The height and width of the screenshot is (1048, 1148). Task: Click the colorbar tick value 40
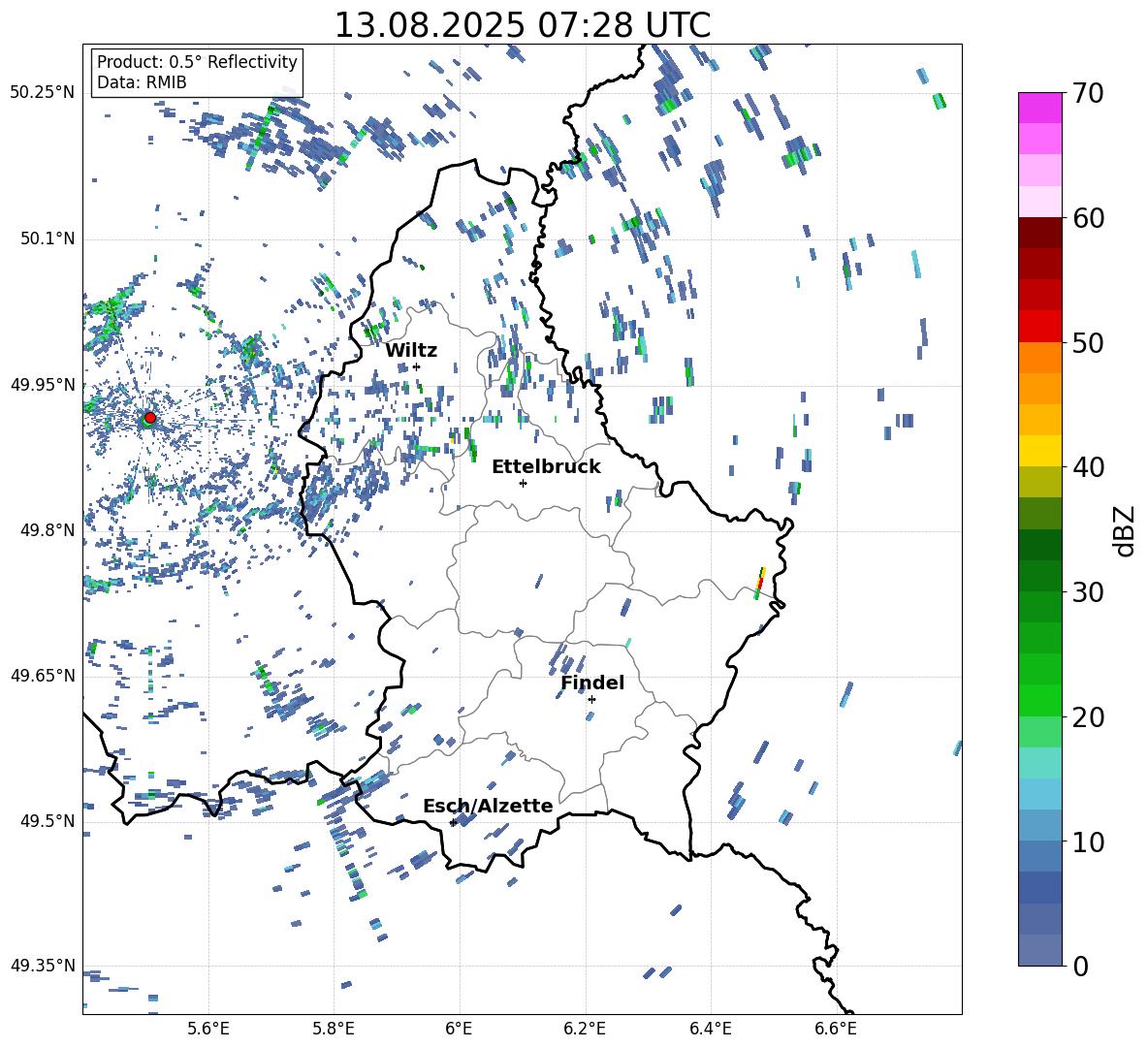pyautogui.click(x=1088, y=467)
